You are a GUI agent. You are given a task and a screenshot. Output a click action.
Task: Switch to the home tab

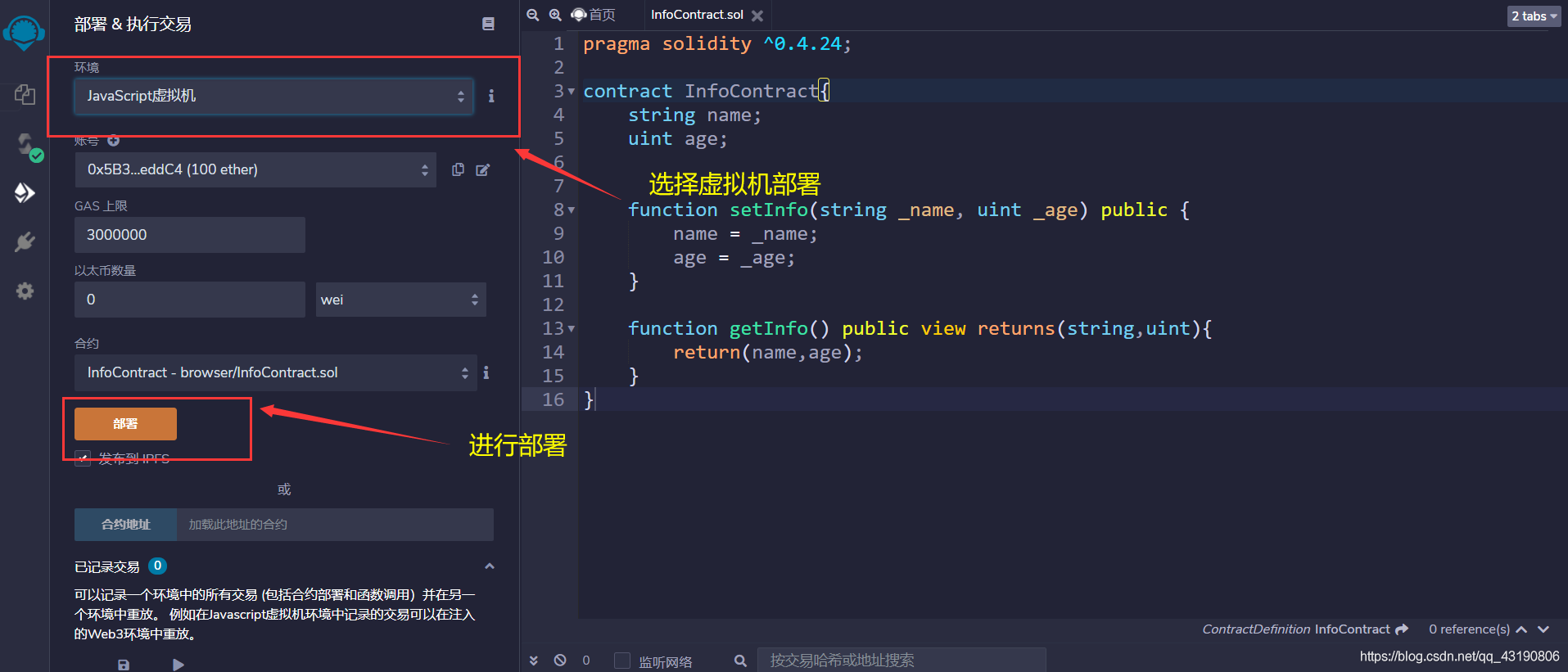pyautogui.click(x=594, y=15)
